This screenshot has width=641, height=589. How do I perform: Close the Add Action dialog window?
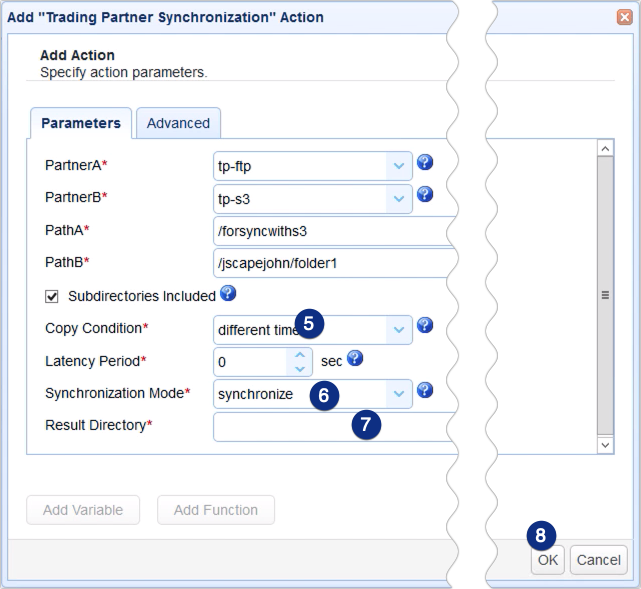coord(624,17)
